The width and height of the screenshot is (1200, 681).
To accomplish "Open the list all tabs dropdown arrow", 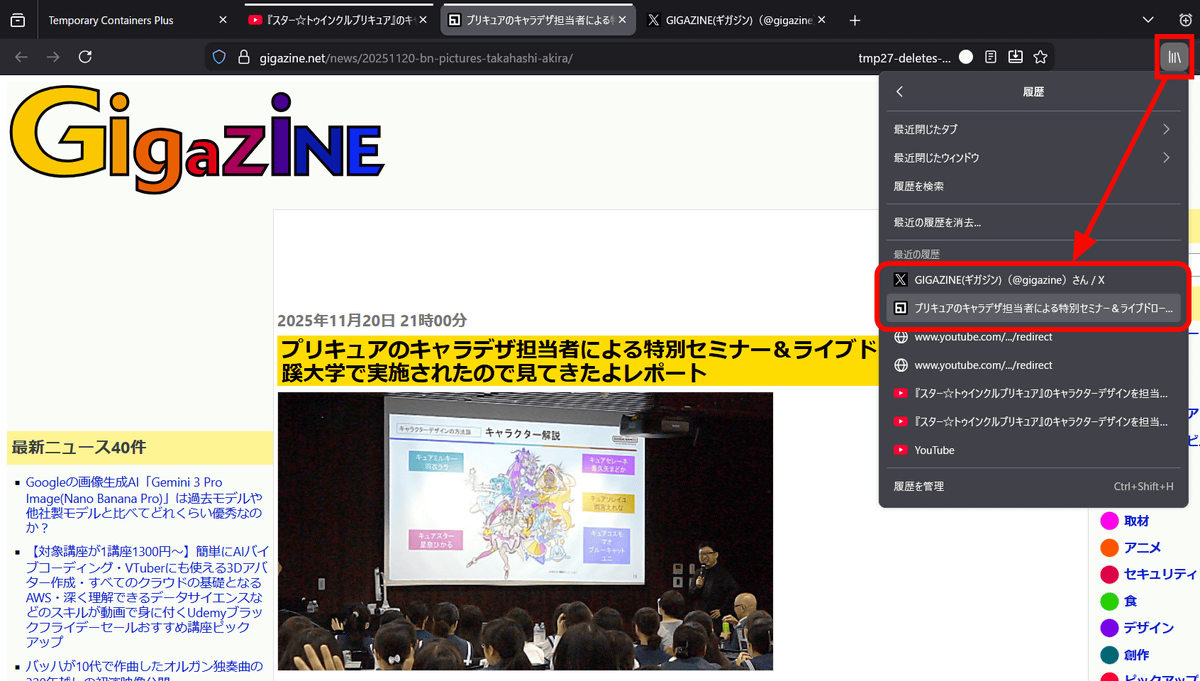I will (x=1148, y=20).
